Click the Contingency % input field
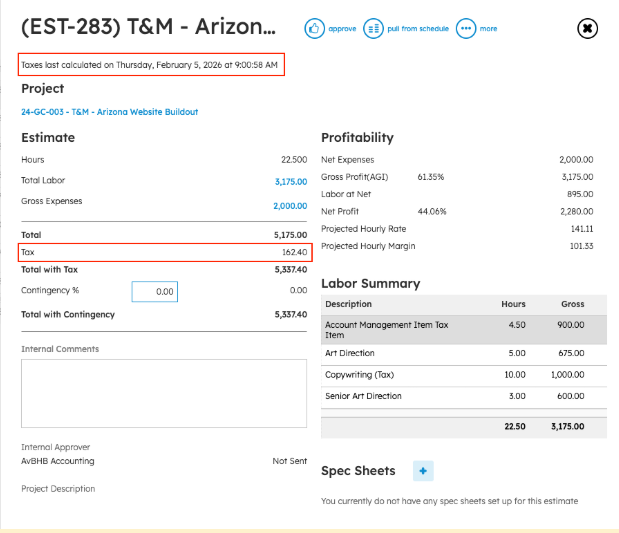 (x=155, y=291)
